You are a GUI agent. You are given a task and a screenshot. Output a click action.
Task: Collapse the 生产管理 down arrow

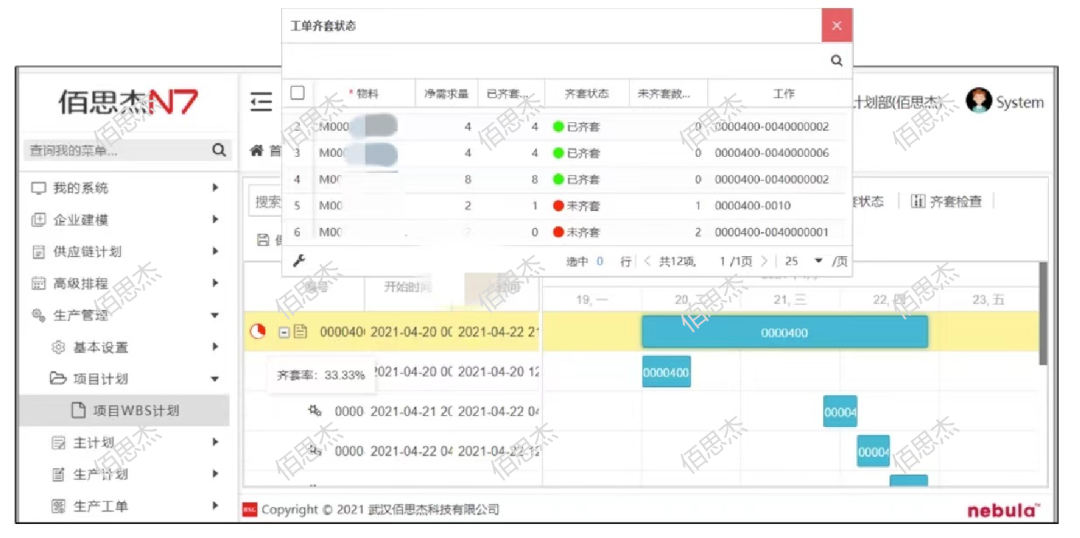214,315
